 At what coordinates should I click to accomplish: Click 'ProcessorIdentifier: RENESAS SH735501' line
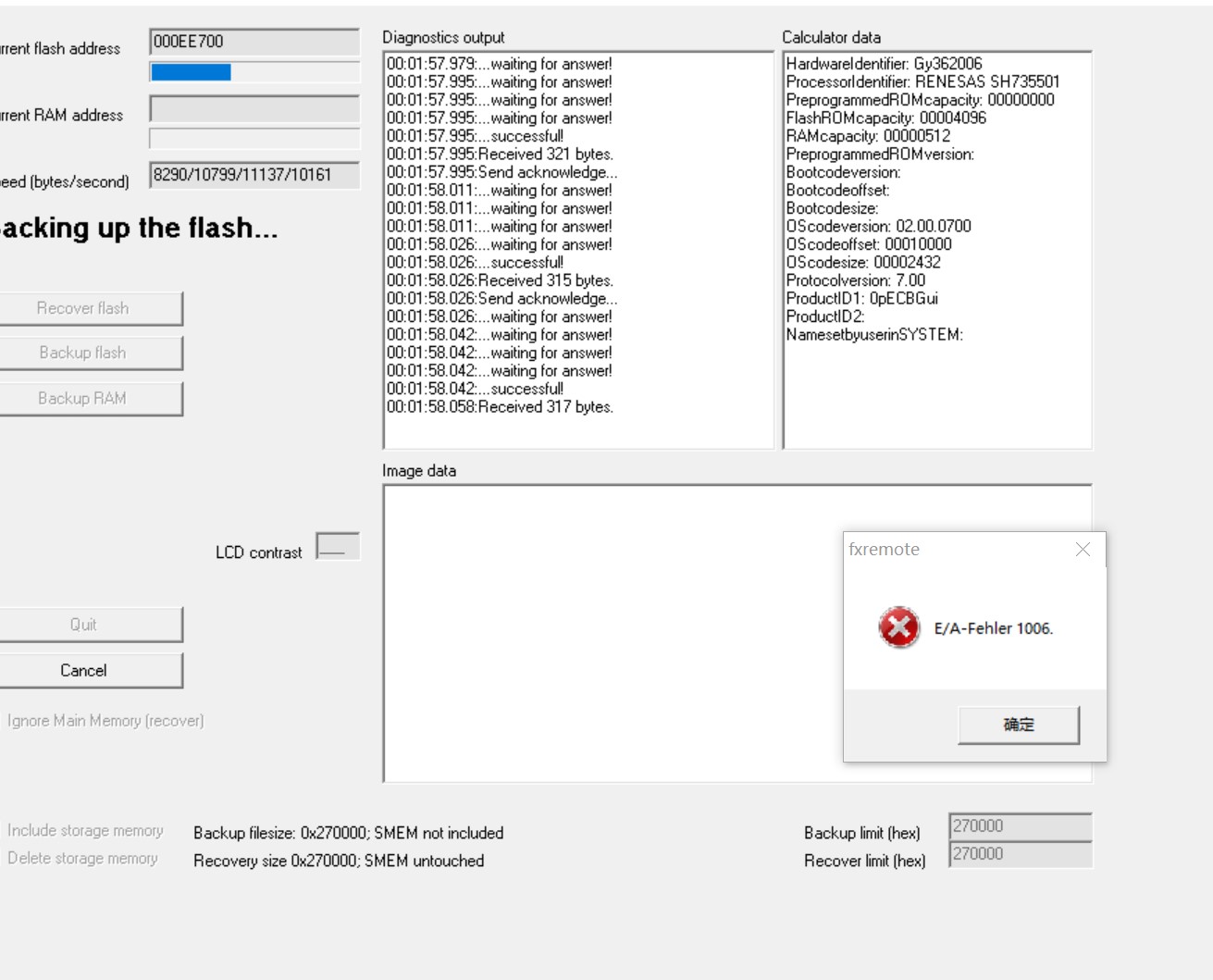pyautogui.click(x=923, y=82)
